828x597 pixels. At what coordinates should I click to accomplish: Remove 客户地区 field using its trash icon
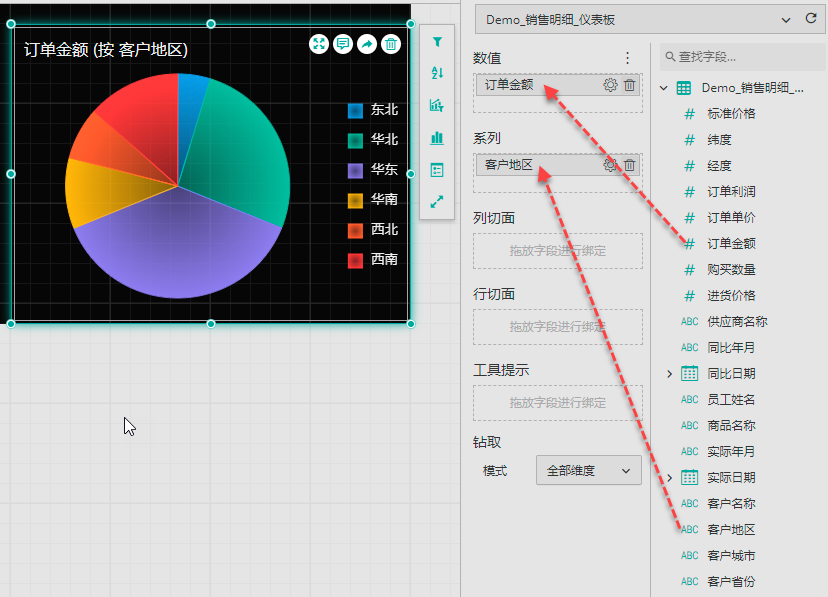tap(629, 165)
